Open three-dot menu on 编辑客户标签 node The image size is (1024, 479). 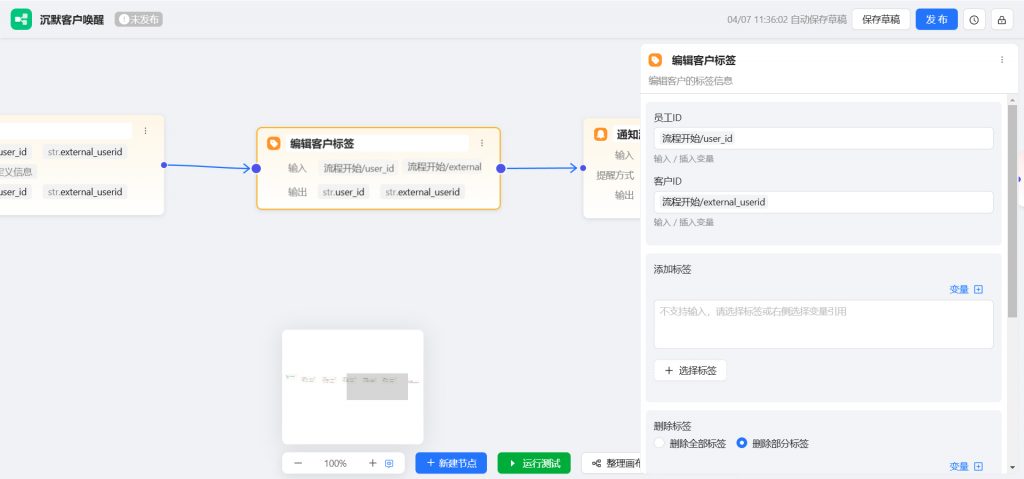[482, 143]
